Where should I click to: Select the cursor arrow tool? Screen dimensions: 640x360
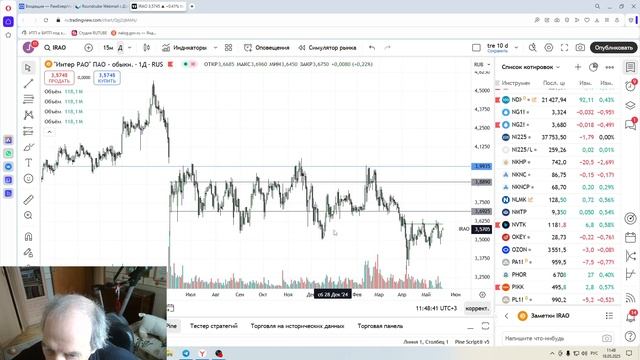pyautogui.click(x=28, y=68)
